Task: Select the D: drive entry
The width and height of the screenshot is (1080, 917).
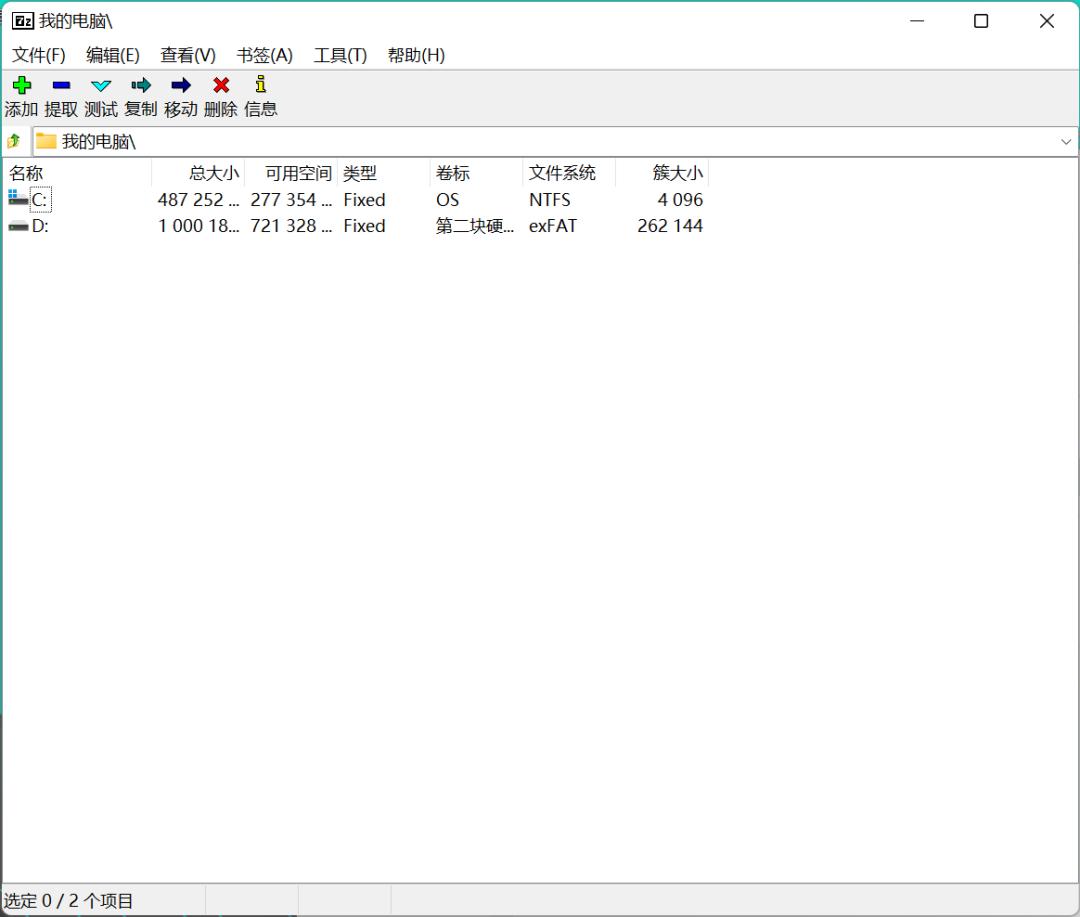Action: tap(39, 226)
